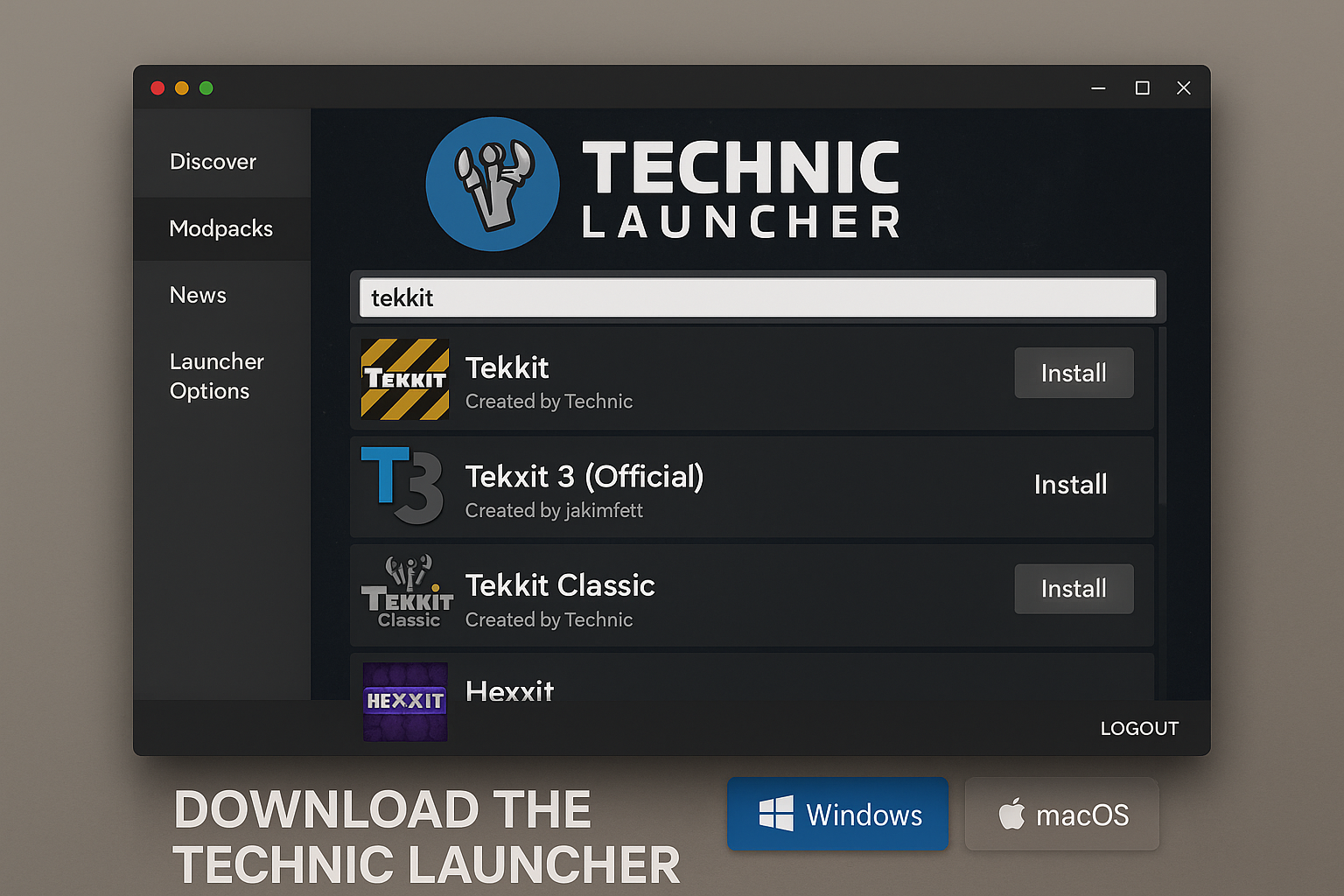Click the T3 icon for Tekxit 3
Image resolution: width=1344 pixels, height=896 pixels.
point(404,486)
